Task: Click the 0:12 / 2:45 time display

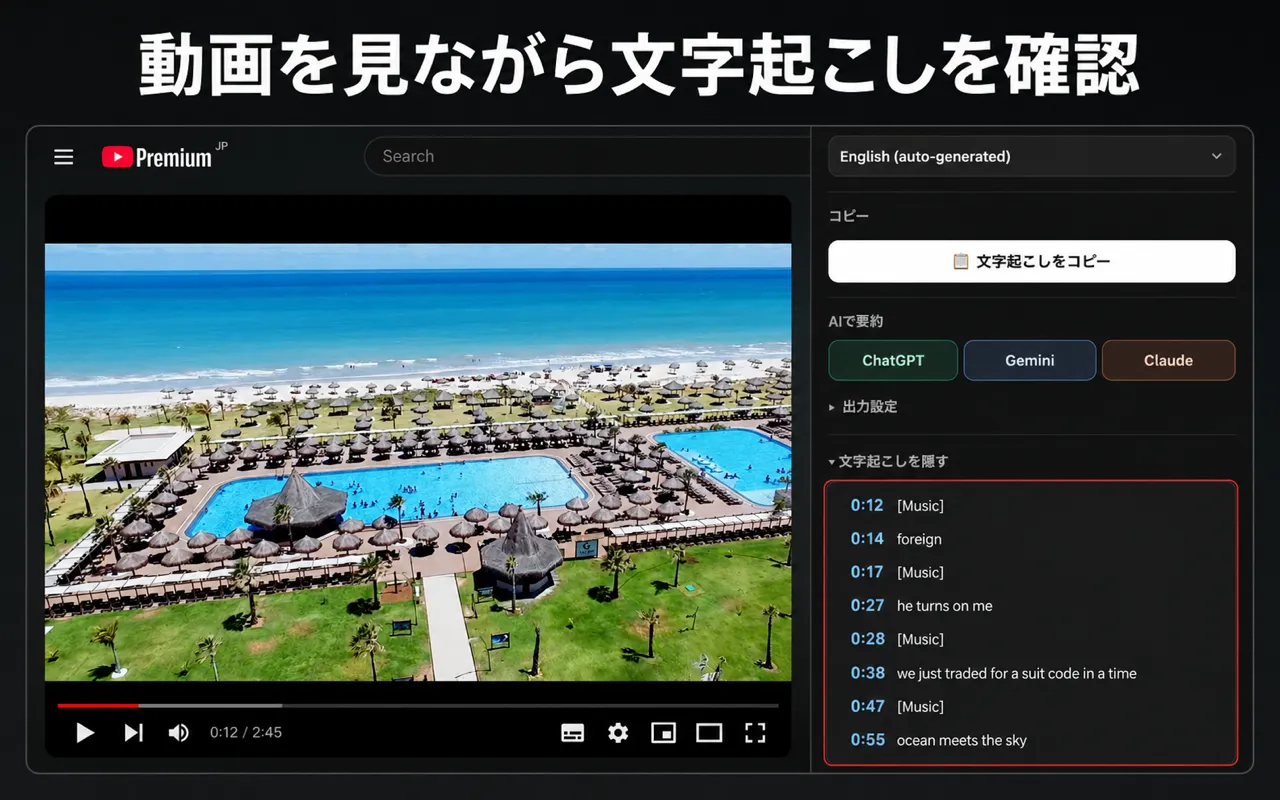Action: [246, 733]
